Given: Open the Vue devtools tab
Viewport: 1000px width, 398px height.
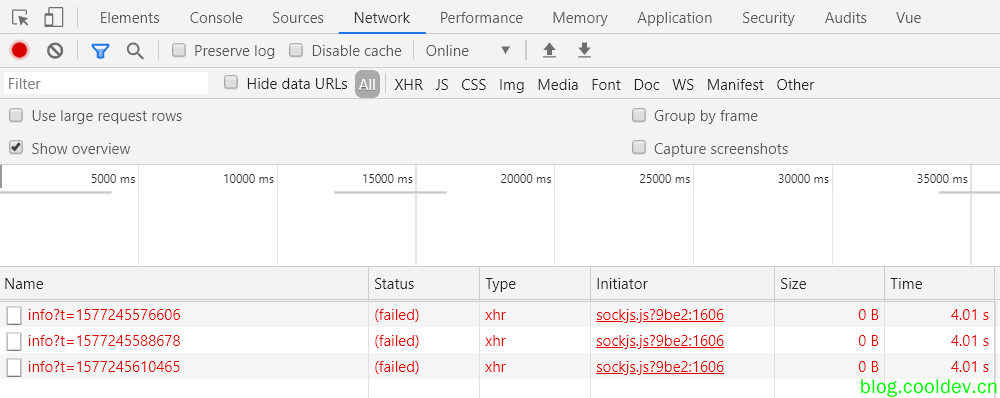Looking at the screenshot, I should pos(908,18).
